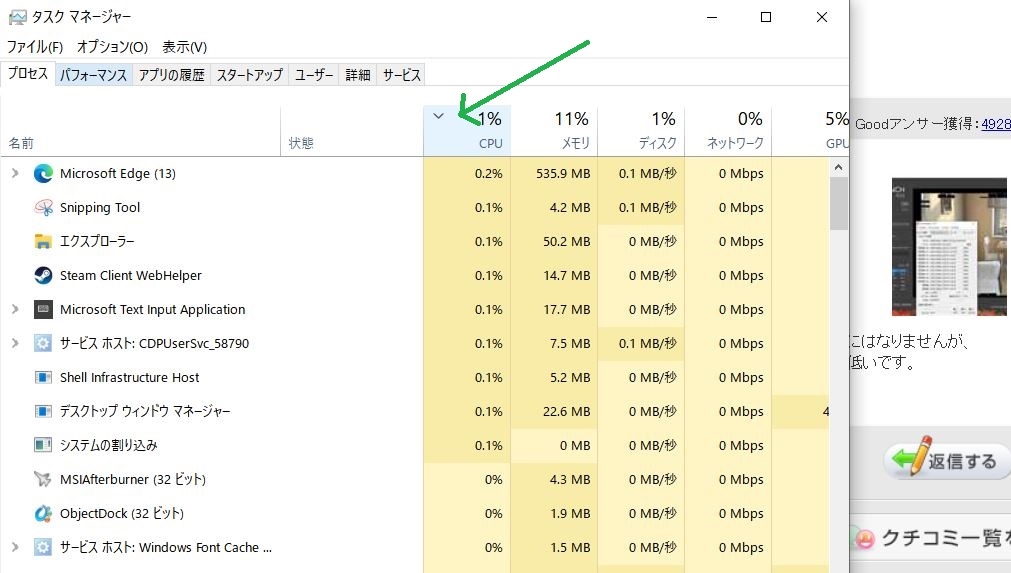Open the screenshot thumbnail in browser page

pos(949,247)
